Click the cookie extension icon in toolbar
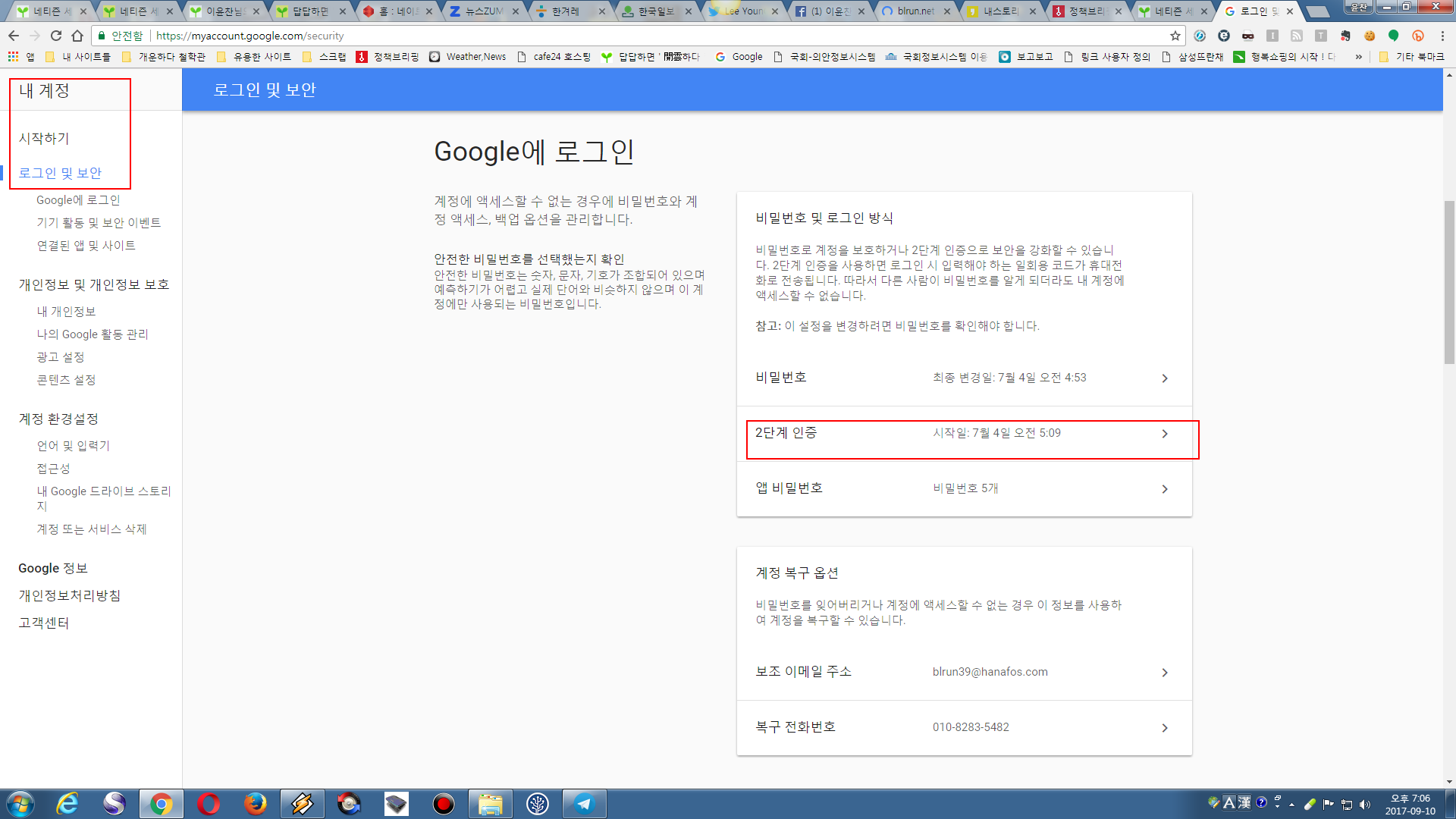1456x819 pixels. (1370, 36)
